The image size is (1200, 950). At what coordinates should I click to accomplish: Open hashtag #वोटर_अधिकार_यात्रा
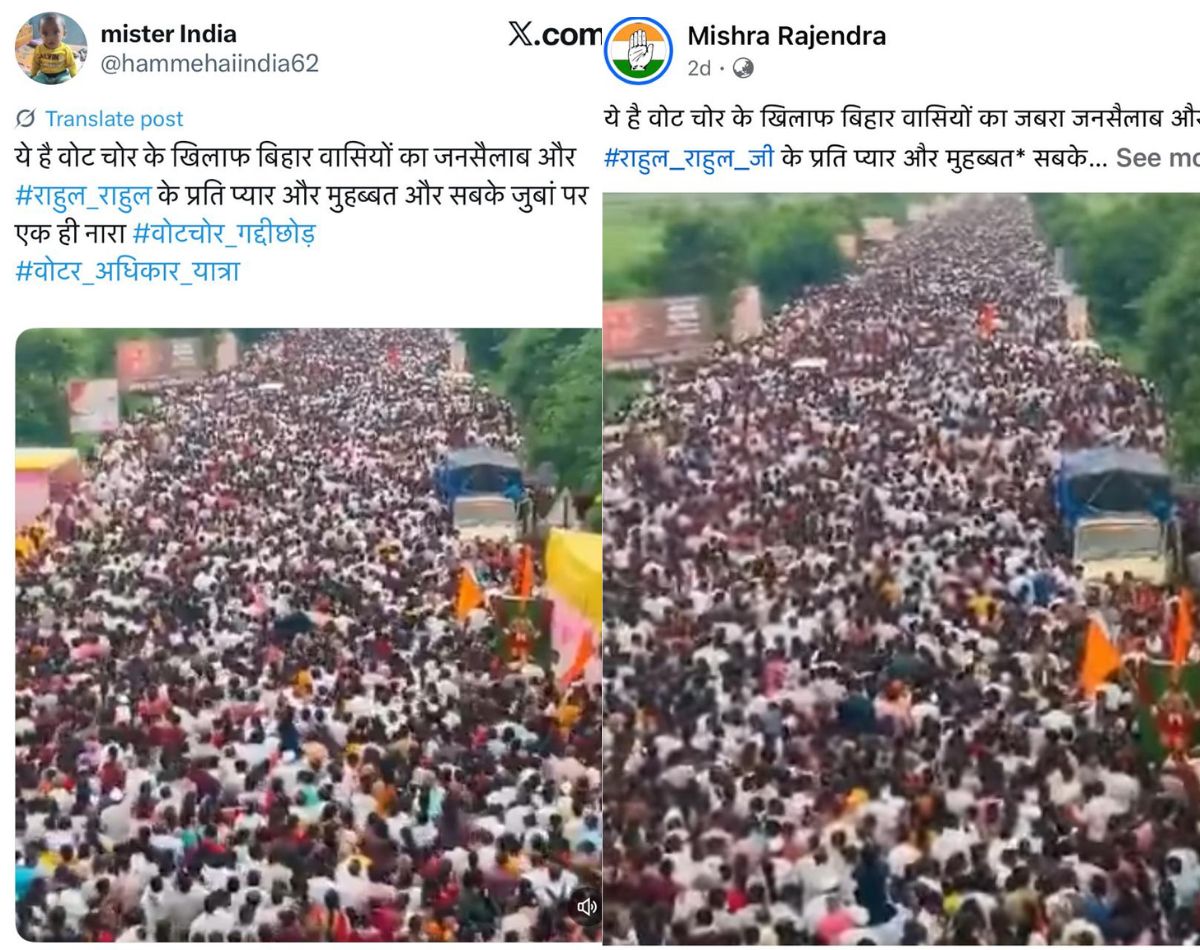(127, 272)
